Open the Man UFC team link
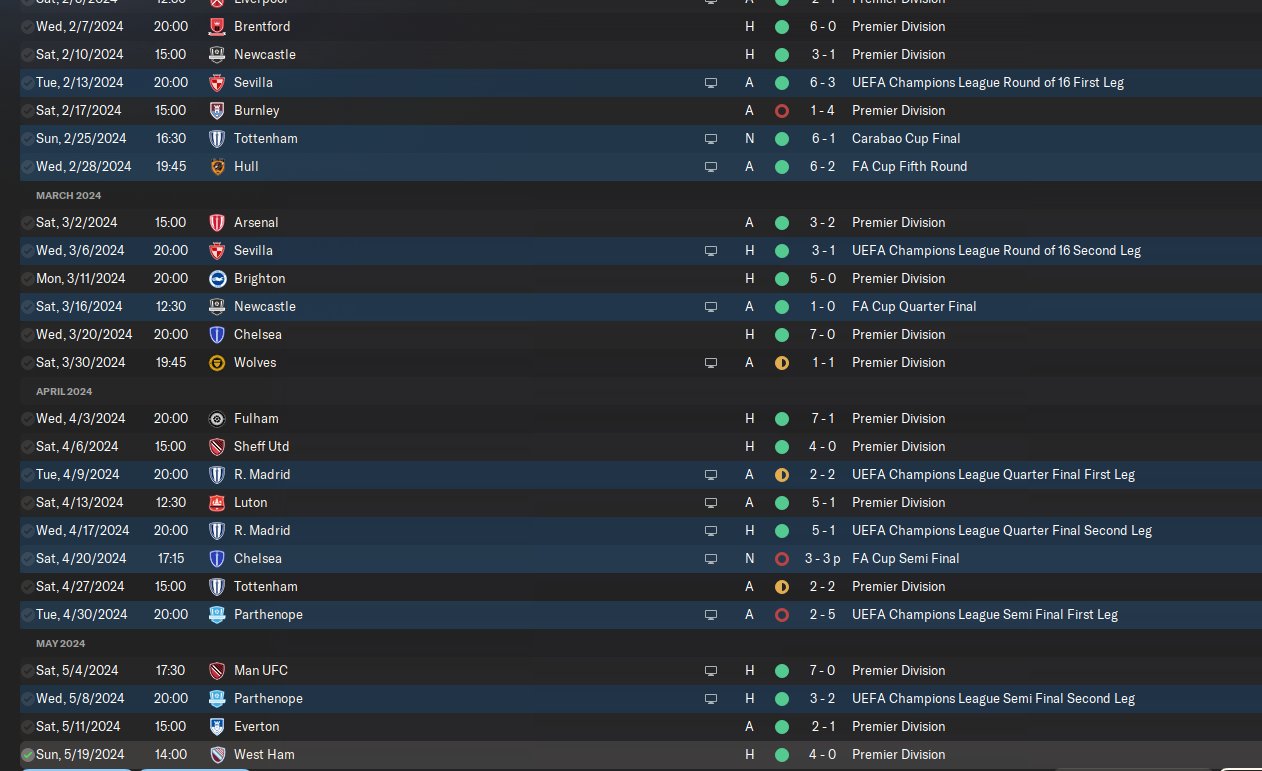 tap(260, 670)
